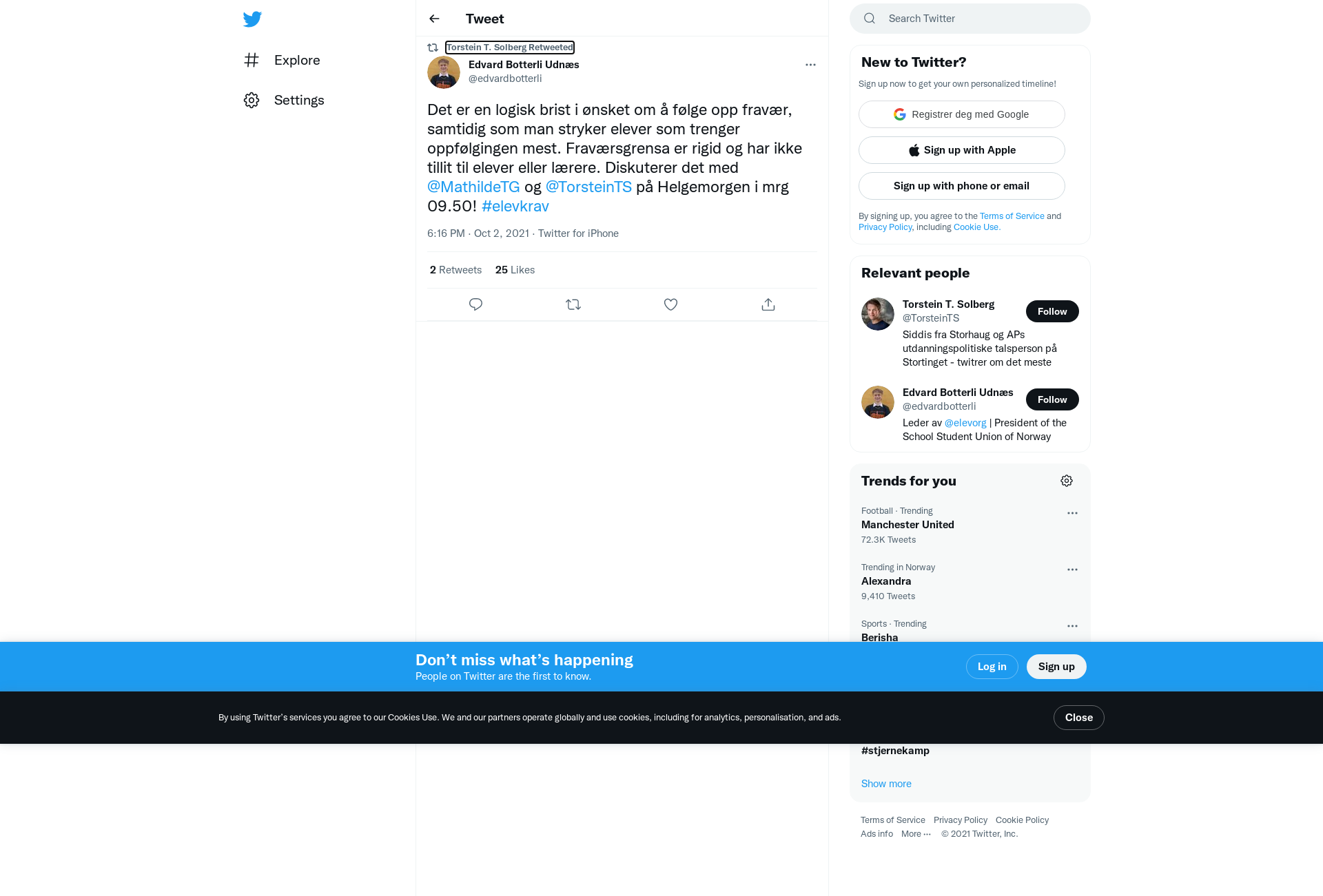Follow Torstein T. Solberg
The height and width of the screenshot is (896, 1323).
[x=1052, y=311]
